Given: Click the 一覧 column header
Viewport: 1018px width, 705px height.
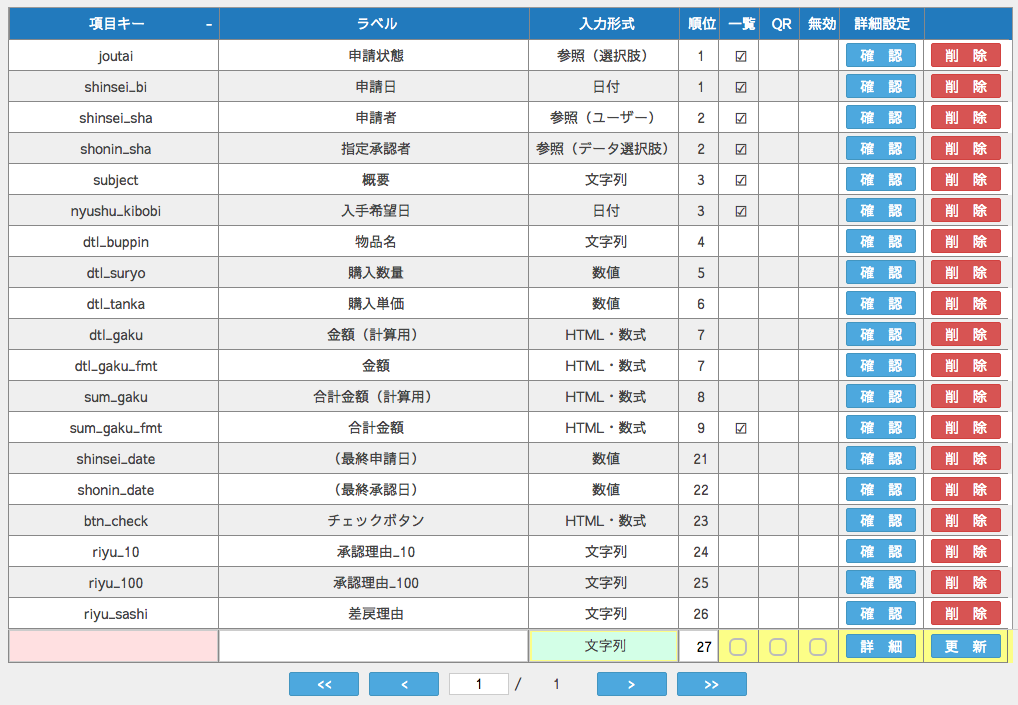Looking at the screenshot, I should pyautogui.click(x=739, y=24).
